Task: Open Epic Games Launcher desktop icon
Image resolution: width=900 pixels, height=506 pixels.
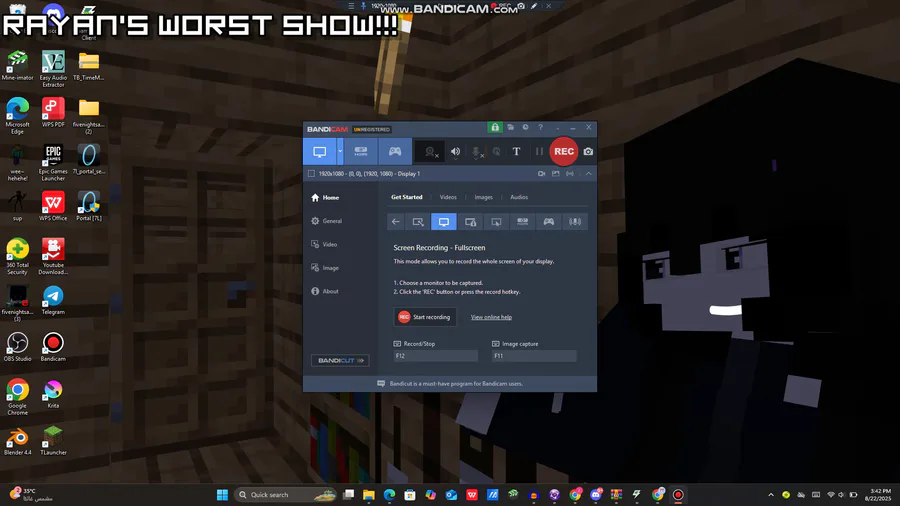Action: [53, 163]
